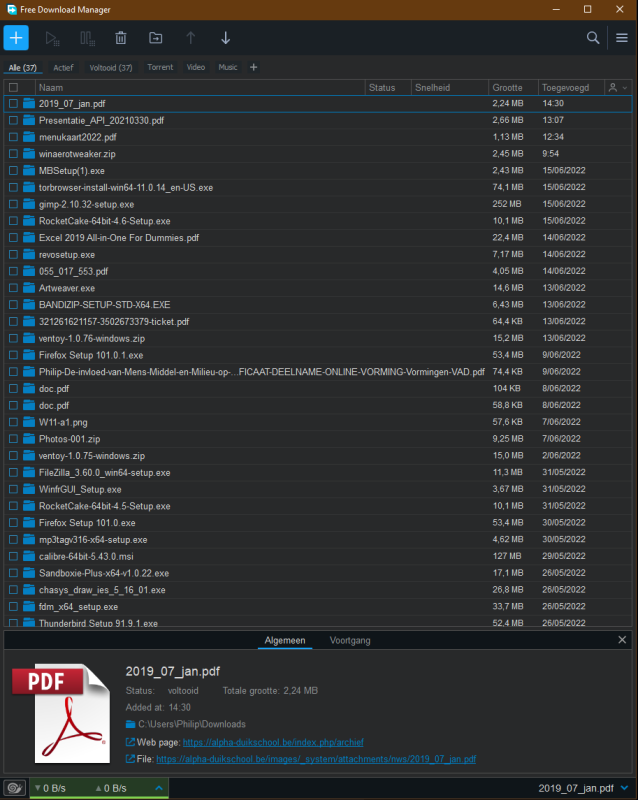Screen dimensions: 638x800
Task: Check the box for 2019_07_jan.pdf
Action: click(x=14, y=104)
